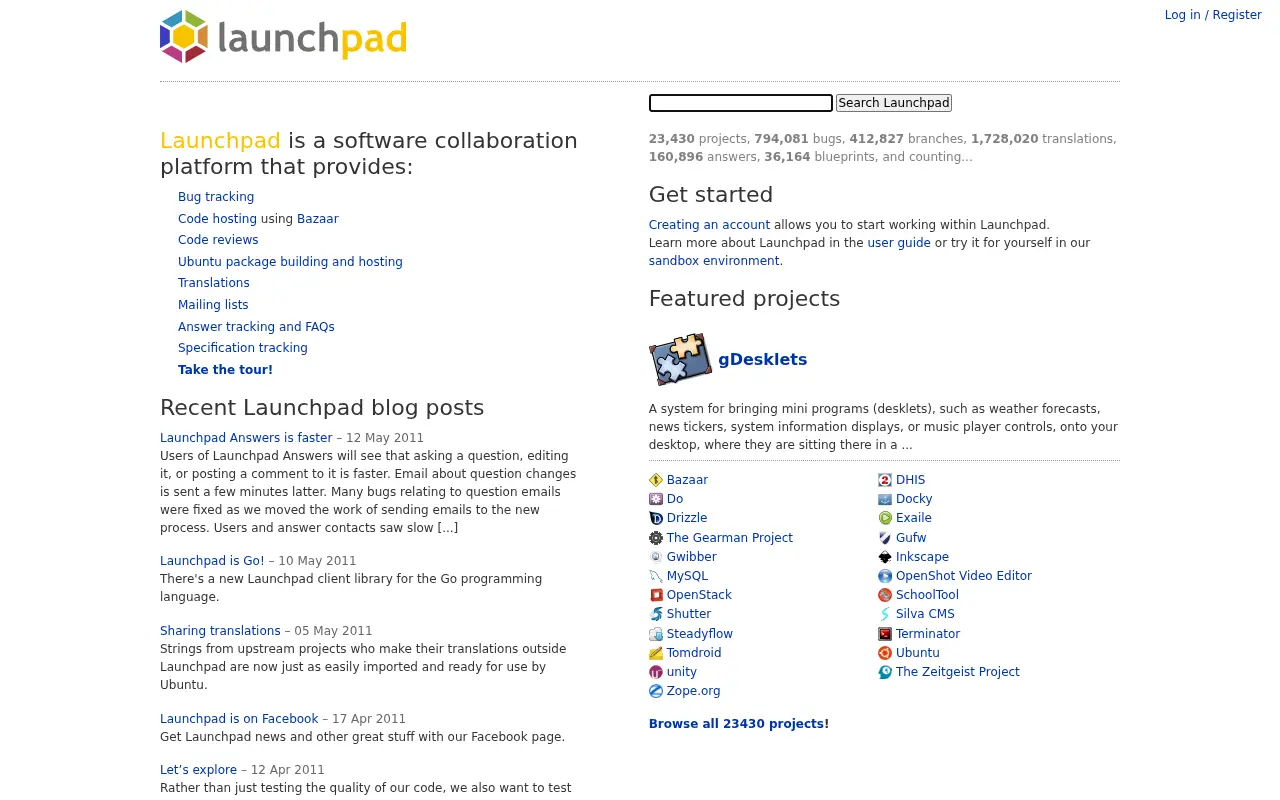Click the Zeitgeist Project icon
Image resolution: width=1280 pixels, height=800 pixels.
pyautogui.click(x=885, y=672)
